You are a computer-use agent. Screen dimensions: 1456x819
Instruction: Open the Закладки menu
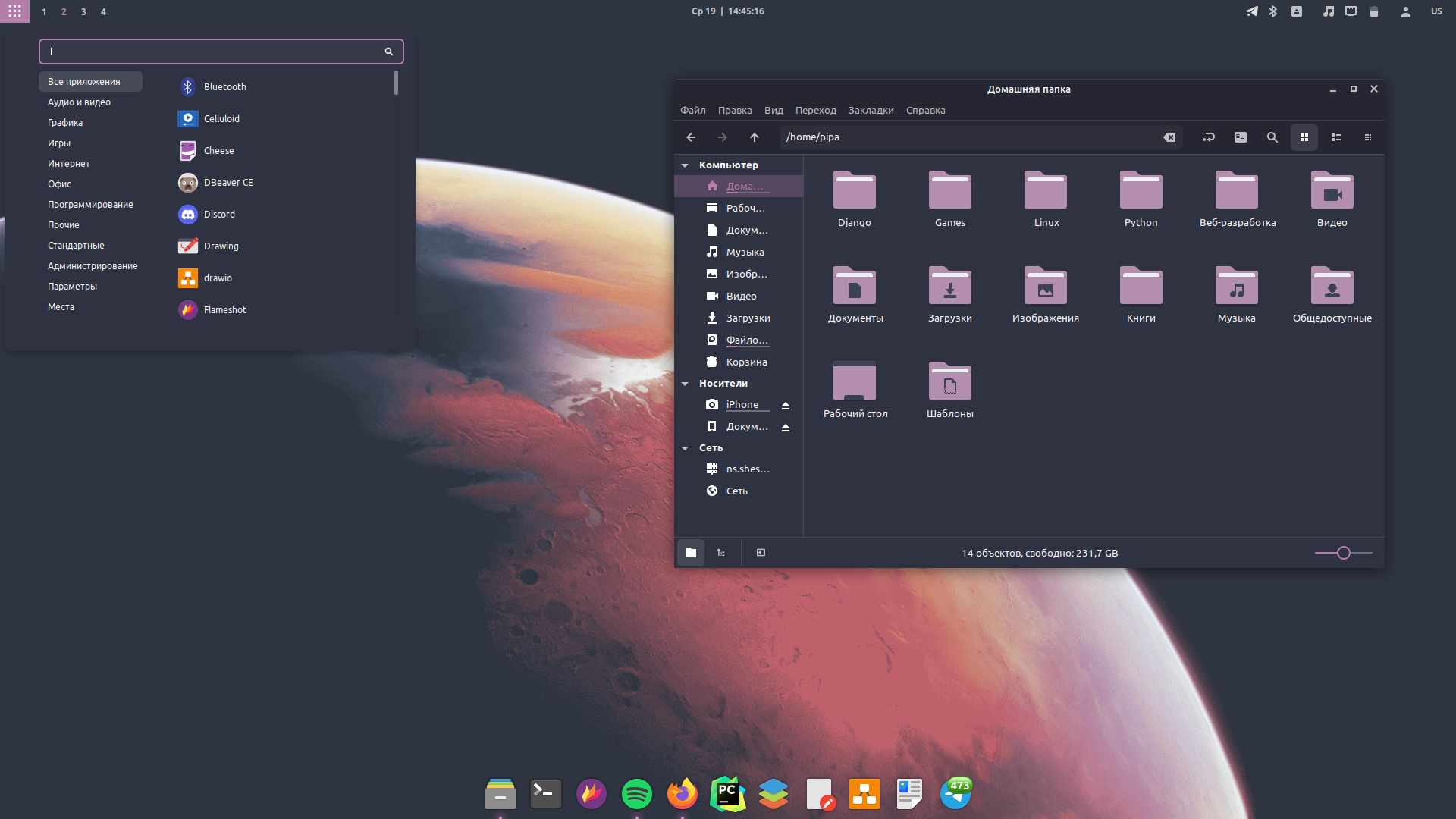[871, 111]
